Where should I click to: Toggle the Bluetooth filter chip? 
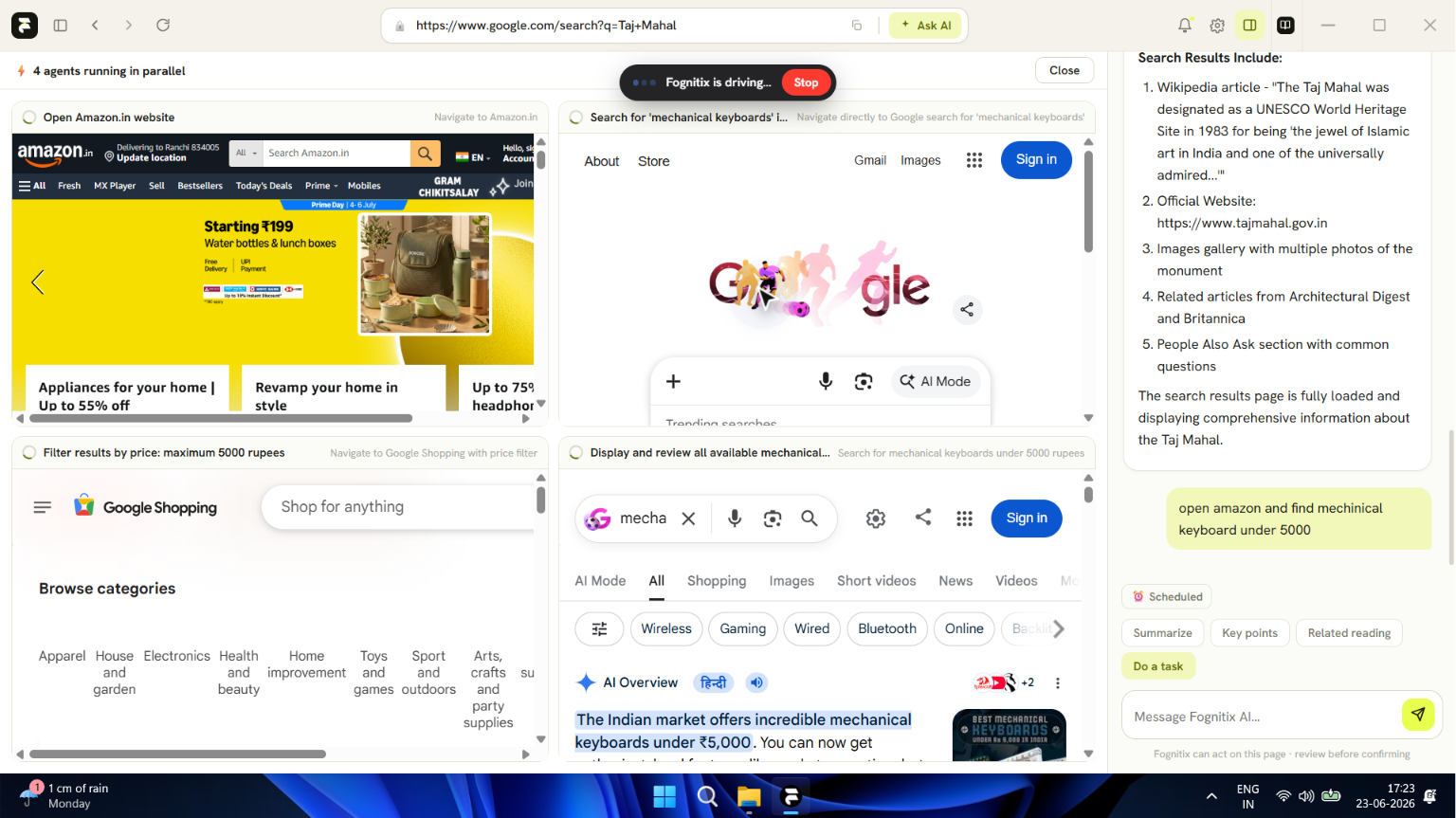click(x=887, y=628)
